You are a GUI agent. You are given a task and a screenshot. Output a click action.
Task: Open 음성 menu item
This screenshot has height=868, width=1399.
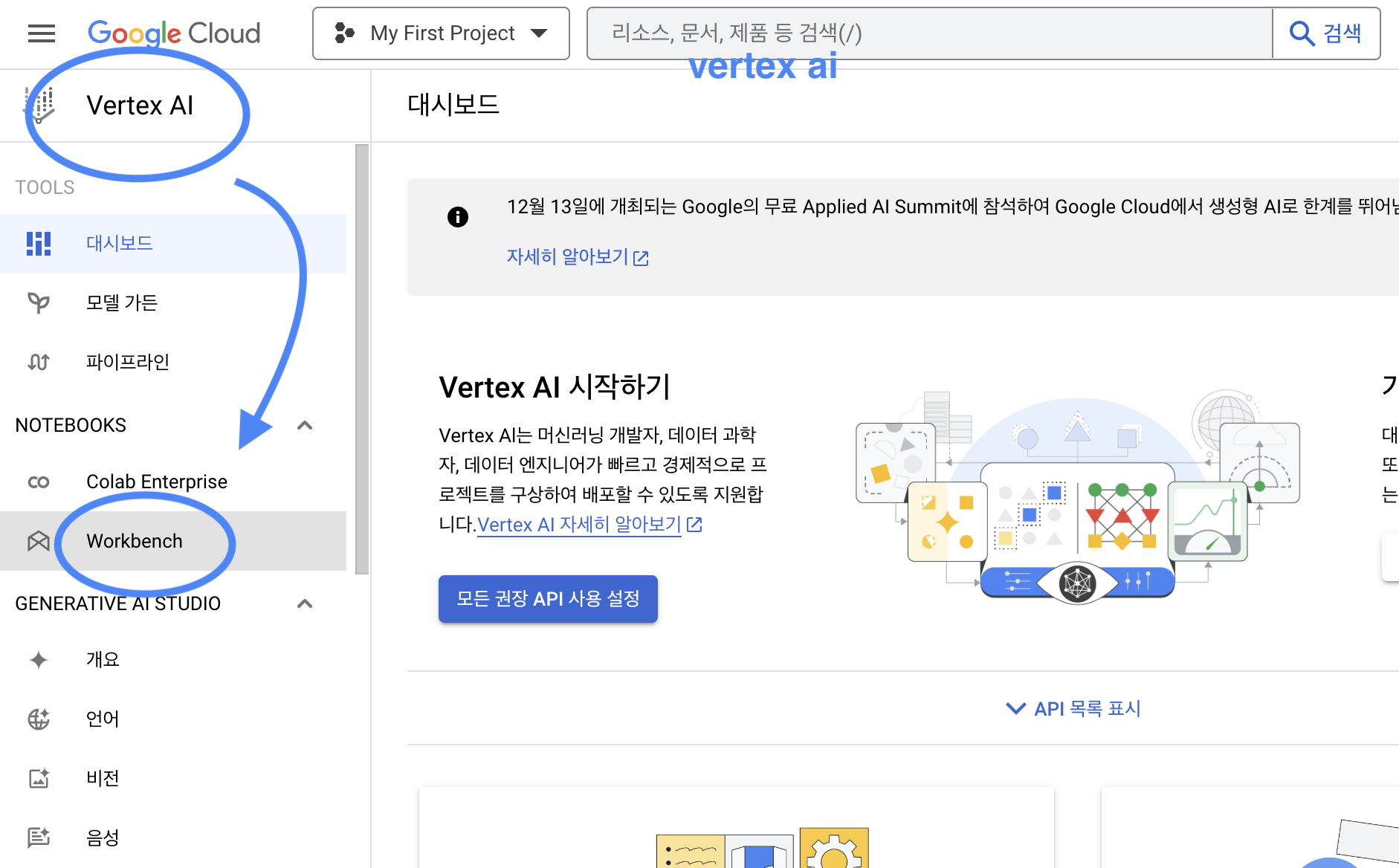click(173, 838)
